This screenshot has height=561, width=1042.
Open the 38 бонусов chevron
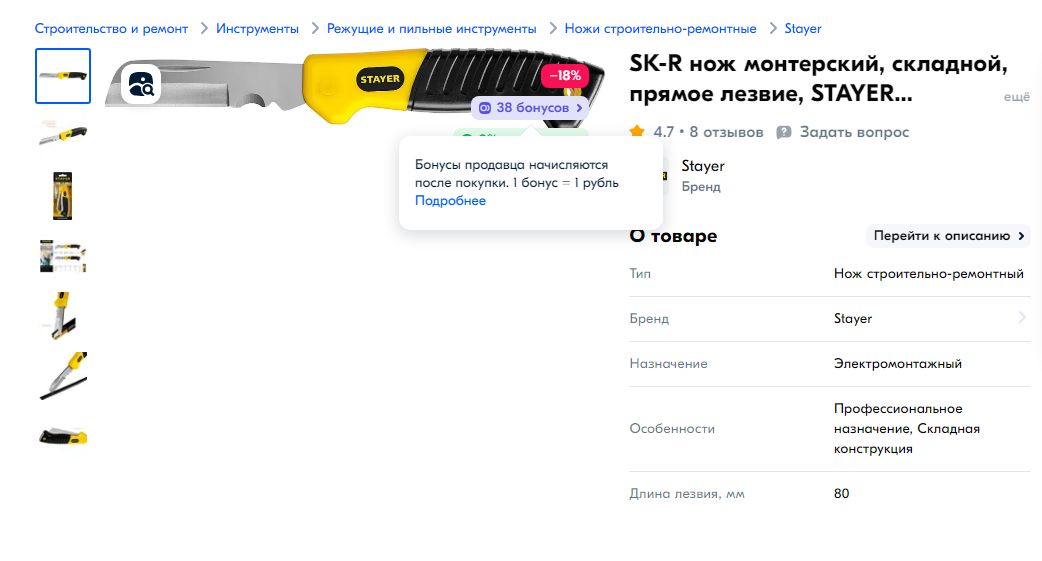(x=579, y=108)
